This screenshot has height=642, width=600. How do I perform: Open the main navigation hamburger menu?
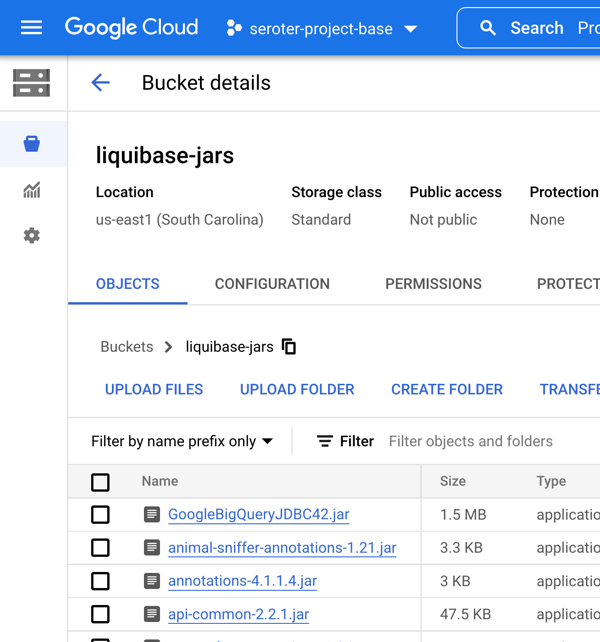coord(31,28)
